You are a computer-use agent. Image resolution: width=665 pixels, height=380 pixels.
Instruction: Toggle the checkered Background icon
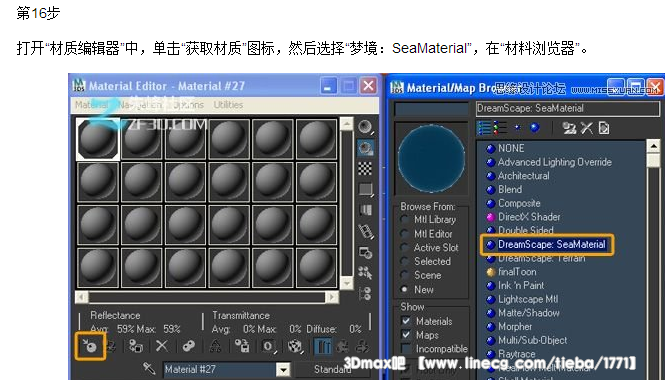click(x=365, y=168)
